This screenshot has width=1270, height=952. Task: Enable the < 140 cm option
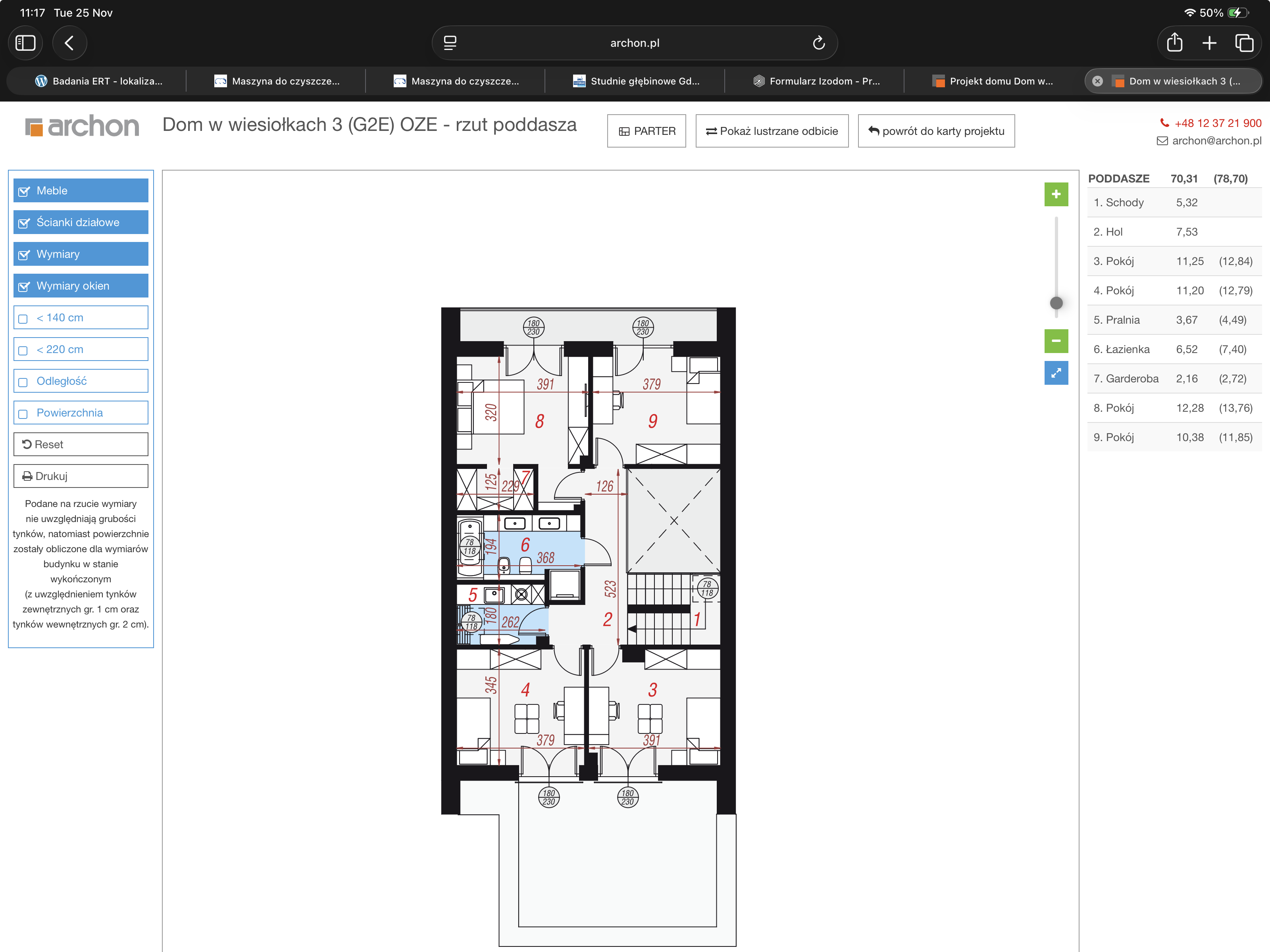coord(23,319)
